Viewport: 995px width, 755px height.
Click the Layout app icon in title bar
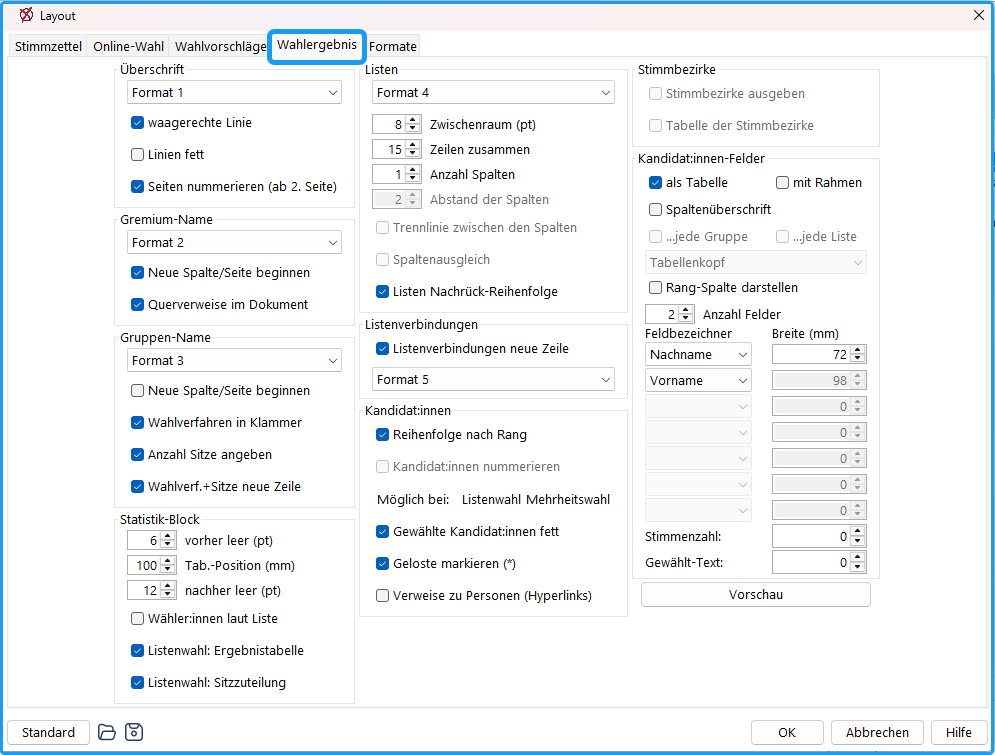point(26,15)
